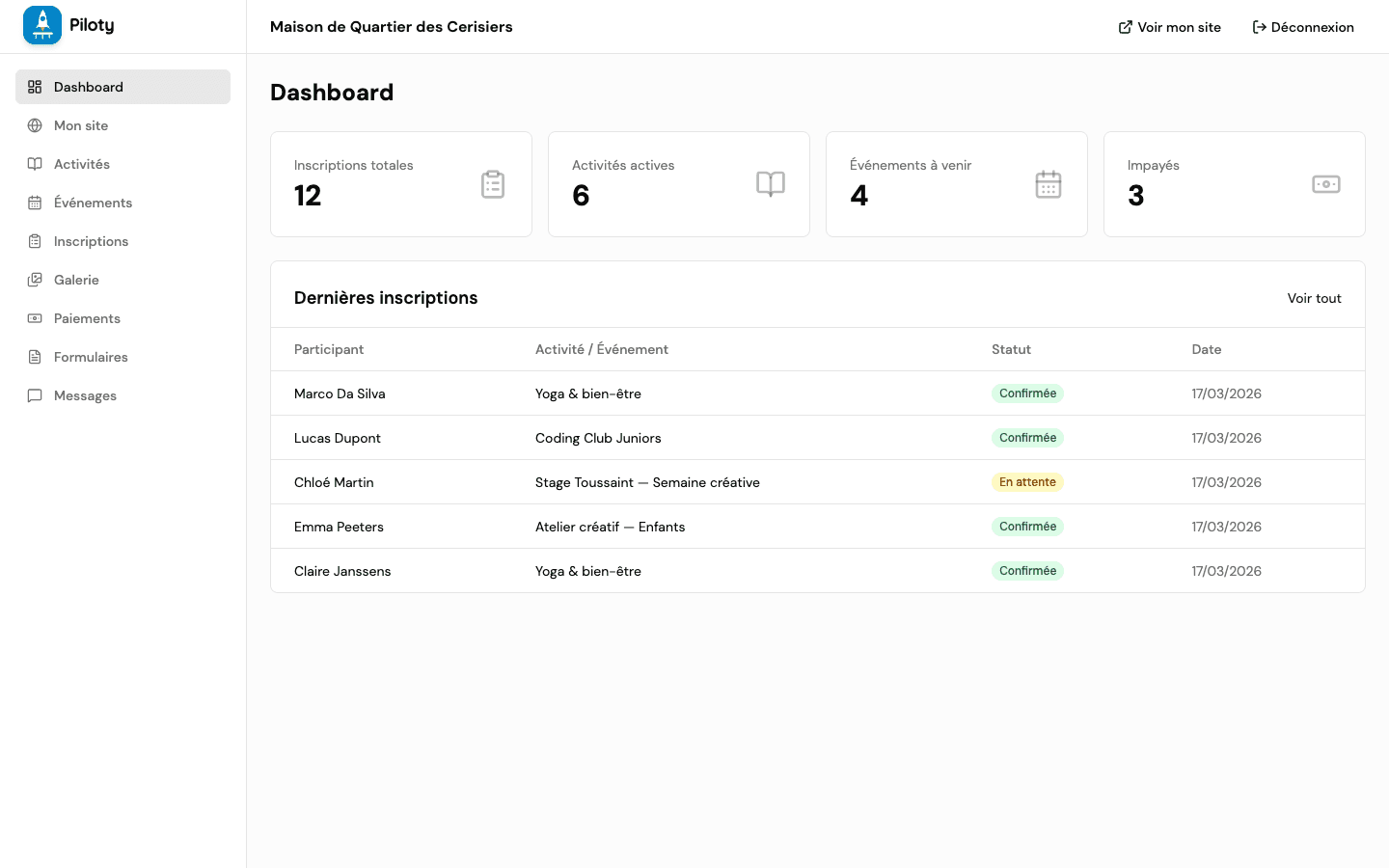
Task: Select the Paiements banknote icon
Action: pyautogui.click(x=35, y=318)
